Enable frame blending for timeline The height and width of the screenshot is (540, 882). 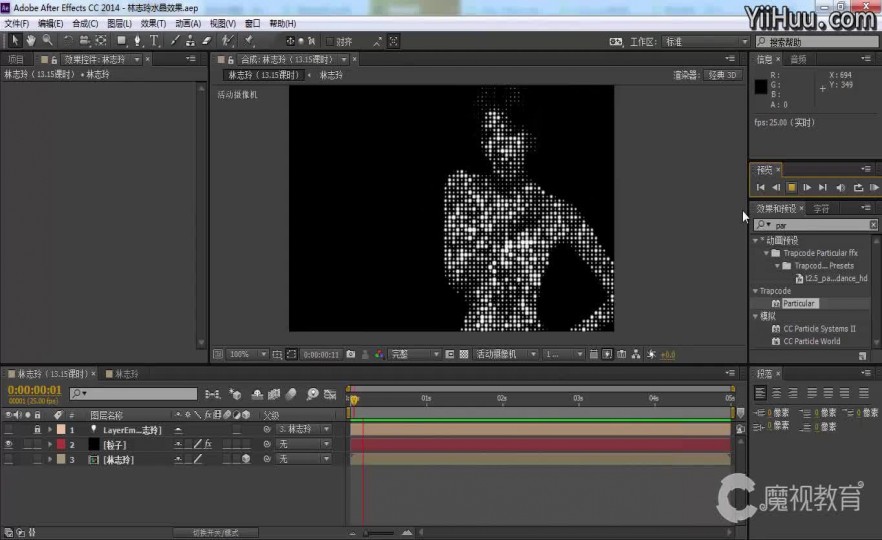(274, 394)
